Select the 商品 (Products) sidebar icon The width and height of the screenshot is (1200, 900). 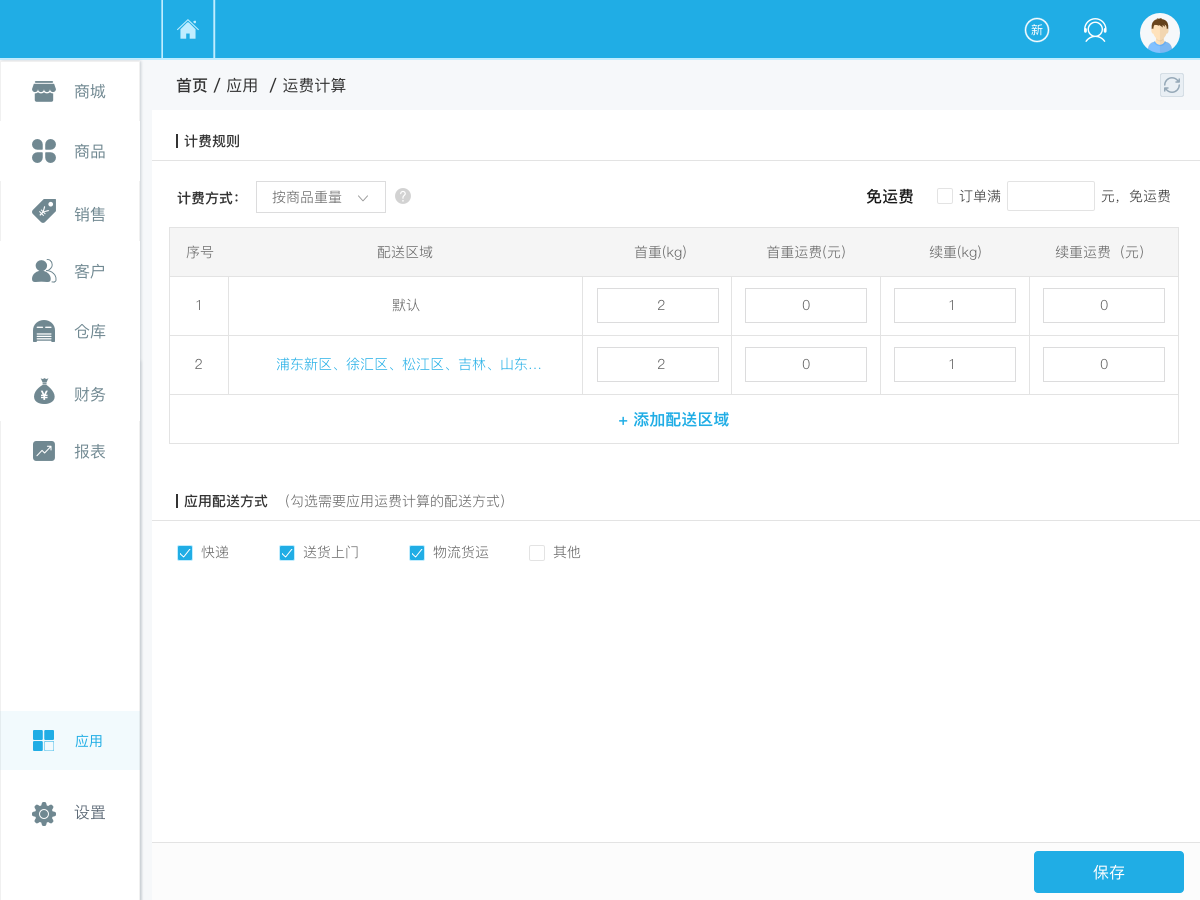(x=70, y=151)
